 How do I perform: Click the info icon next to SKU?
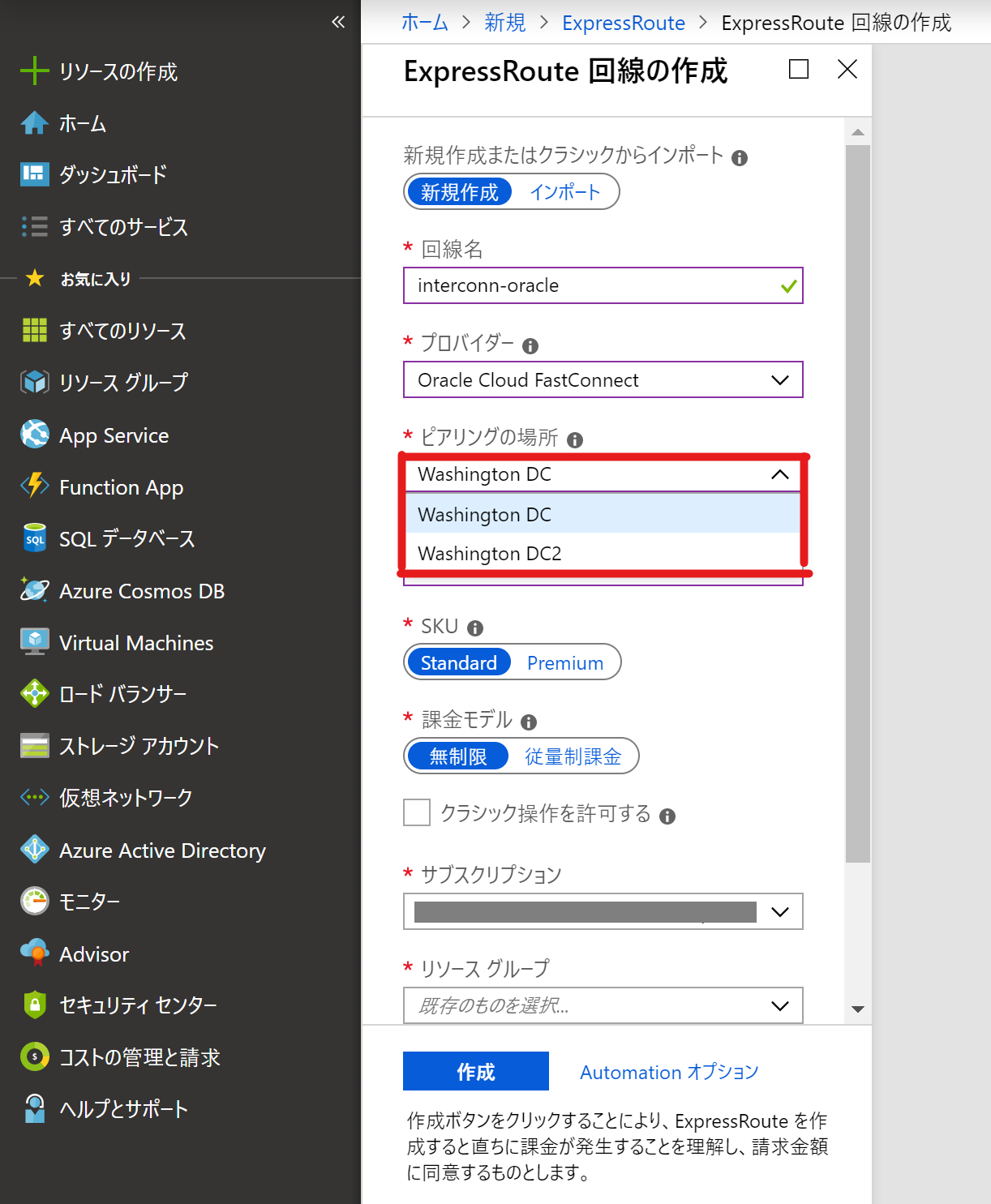(475, 628)
